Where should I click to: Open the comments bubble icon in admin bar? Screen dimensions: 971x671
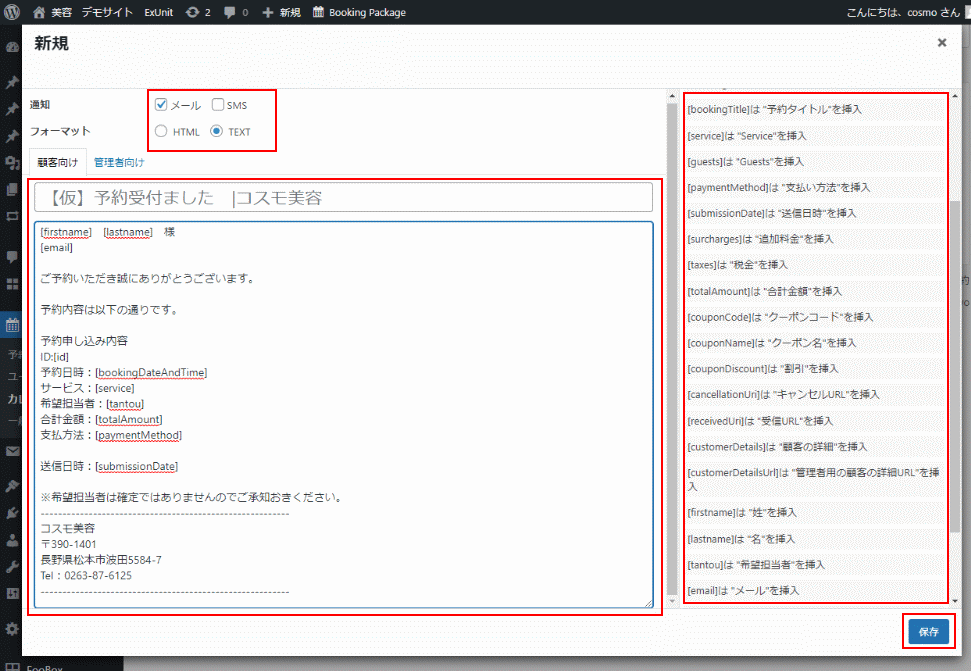click(231, 13)
